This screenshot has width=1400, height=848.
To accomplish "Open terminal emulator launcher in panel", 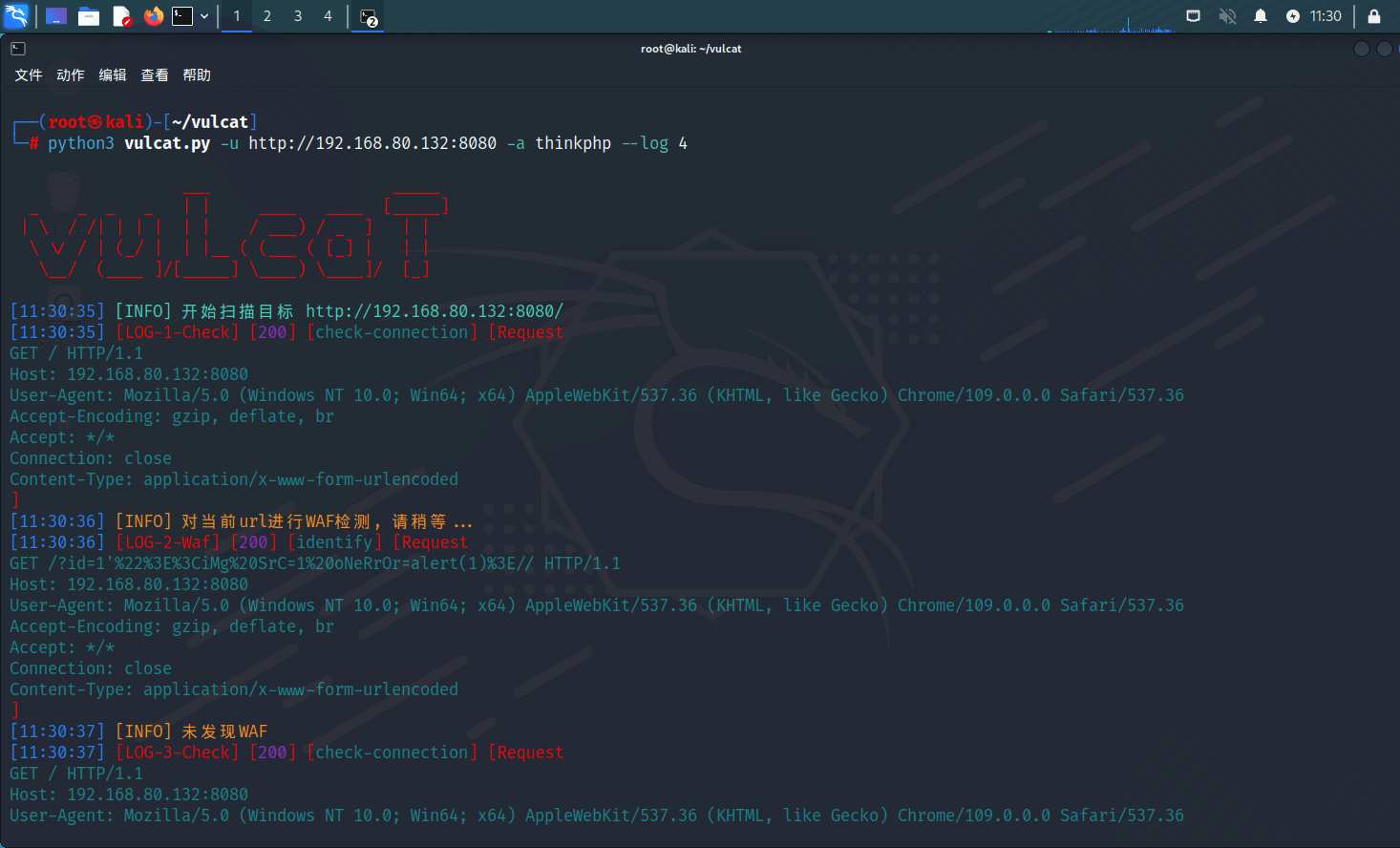I will pos(182,16).
